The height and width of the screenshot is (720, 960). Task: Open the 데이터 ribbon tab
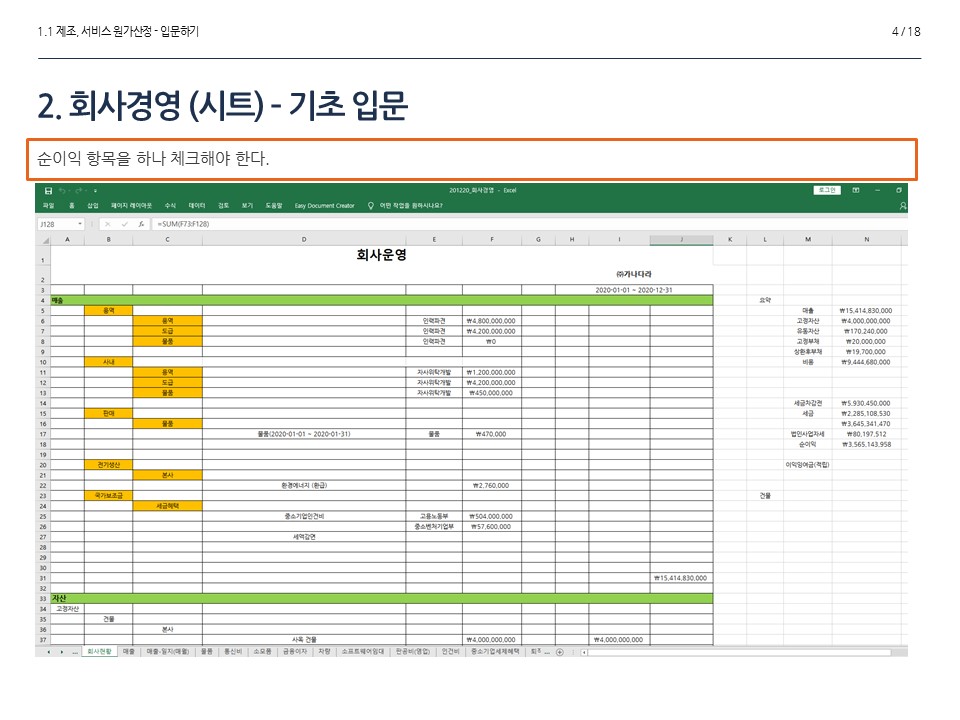[197, 206]
